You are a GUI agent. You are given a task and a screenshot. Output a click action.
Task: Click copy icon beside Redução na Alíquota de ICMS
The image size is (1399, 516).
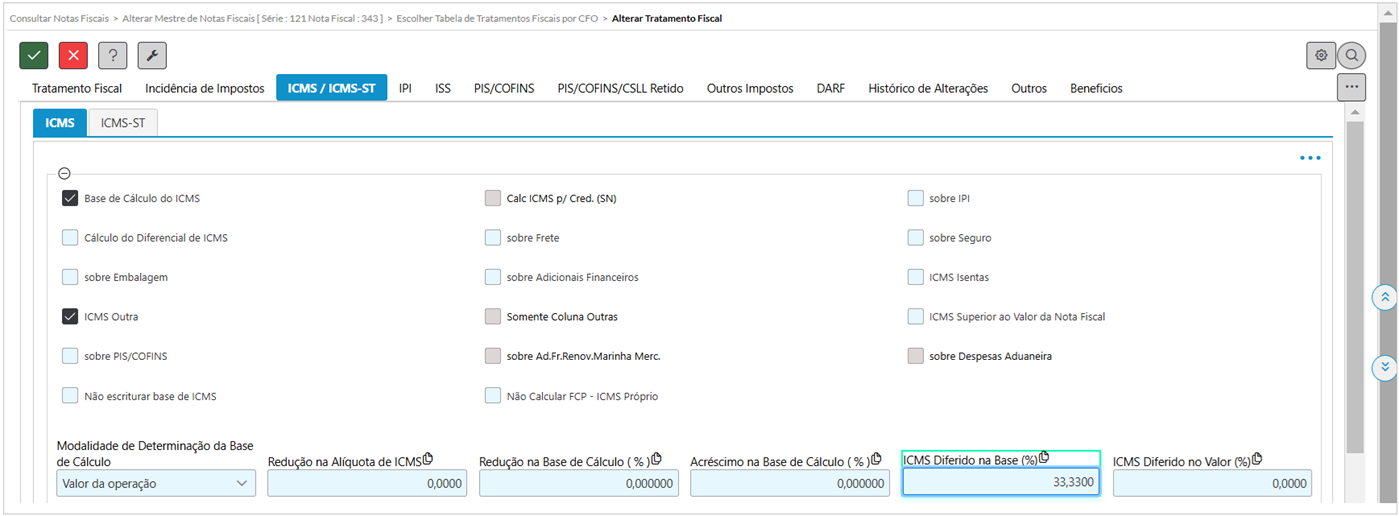pos(428,459)
